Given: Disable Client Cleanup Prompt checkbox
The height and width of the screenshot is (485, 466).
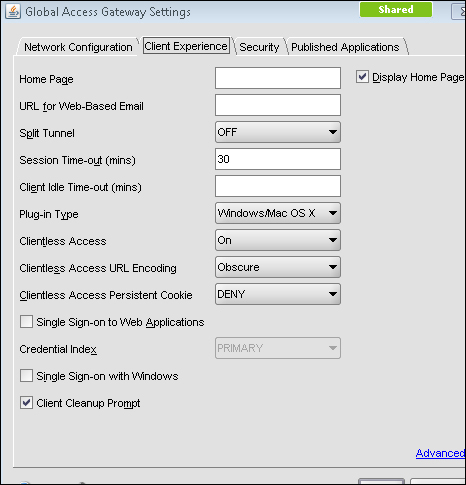Looking at the screenshot, I should (x=26, y=403).
